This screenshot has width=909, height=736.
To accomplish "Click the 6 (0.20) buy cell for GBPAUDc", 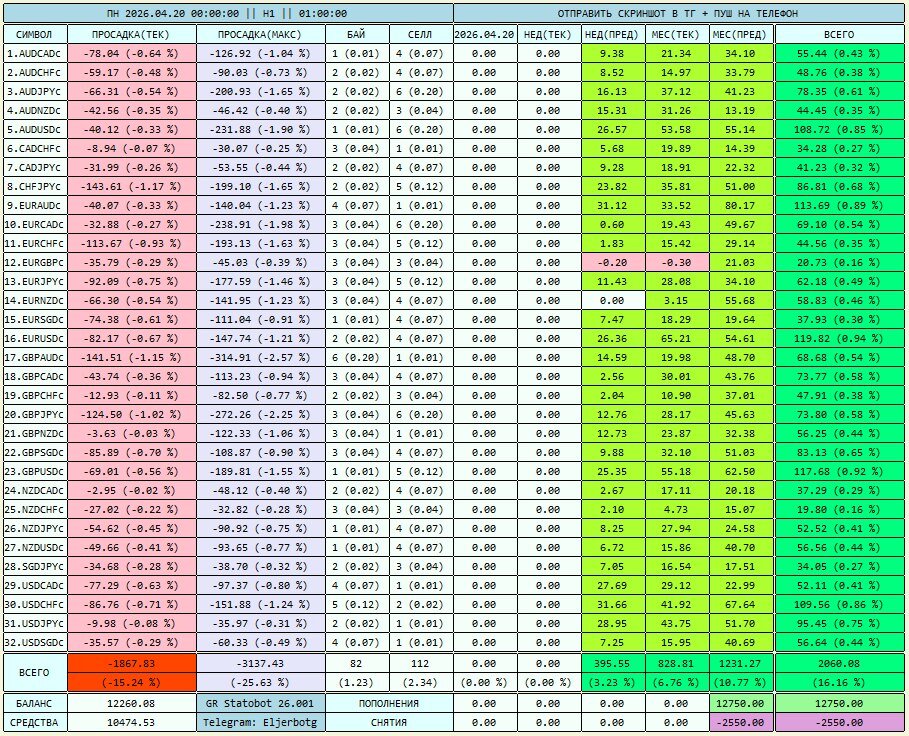I will [357, 358].
